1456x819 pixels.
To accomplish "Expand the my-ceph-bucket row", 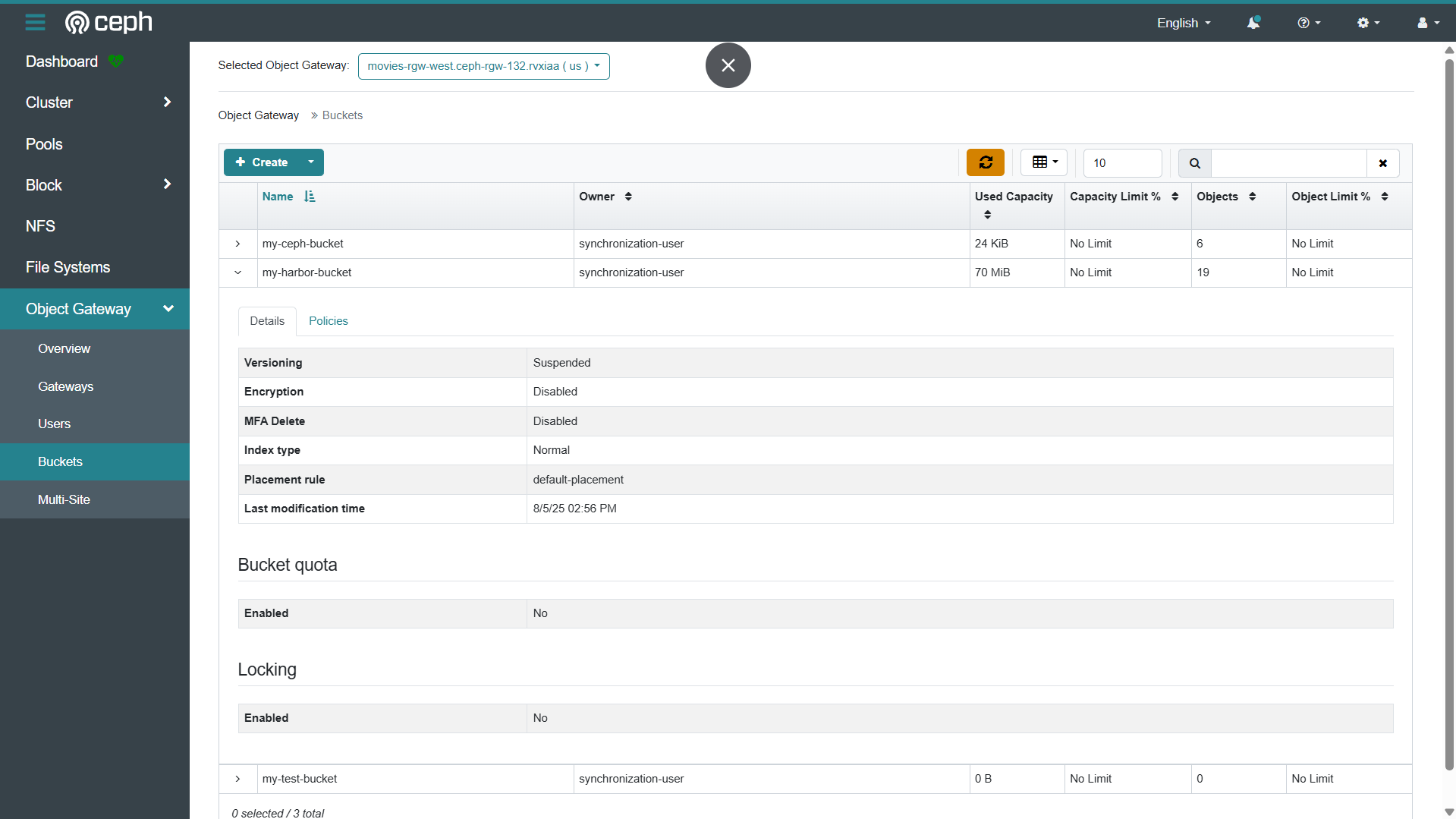I will (237, 244).
